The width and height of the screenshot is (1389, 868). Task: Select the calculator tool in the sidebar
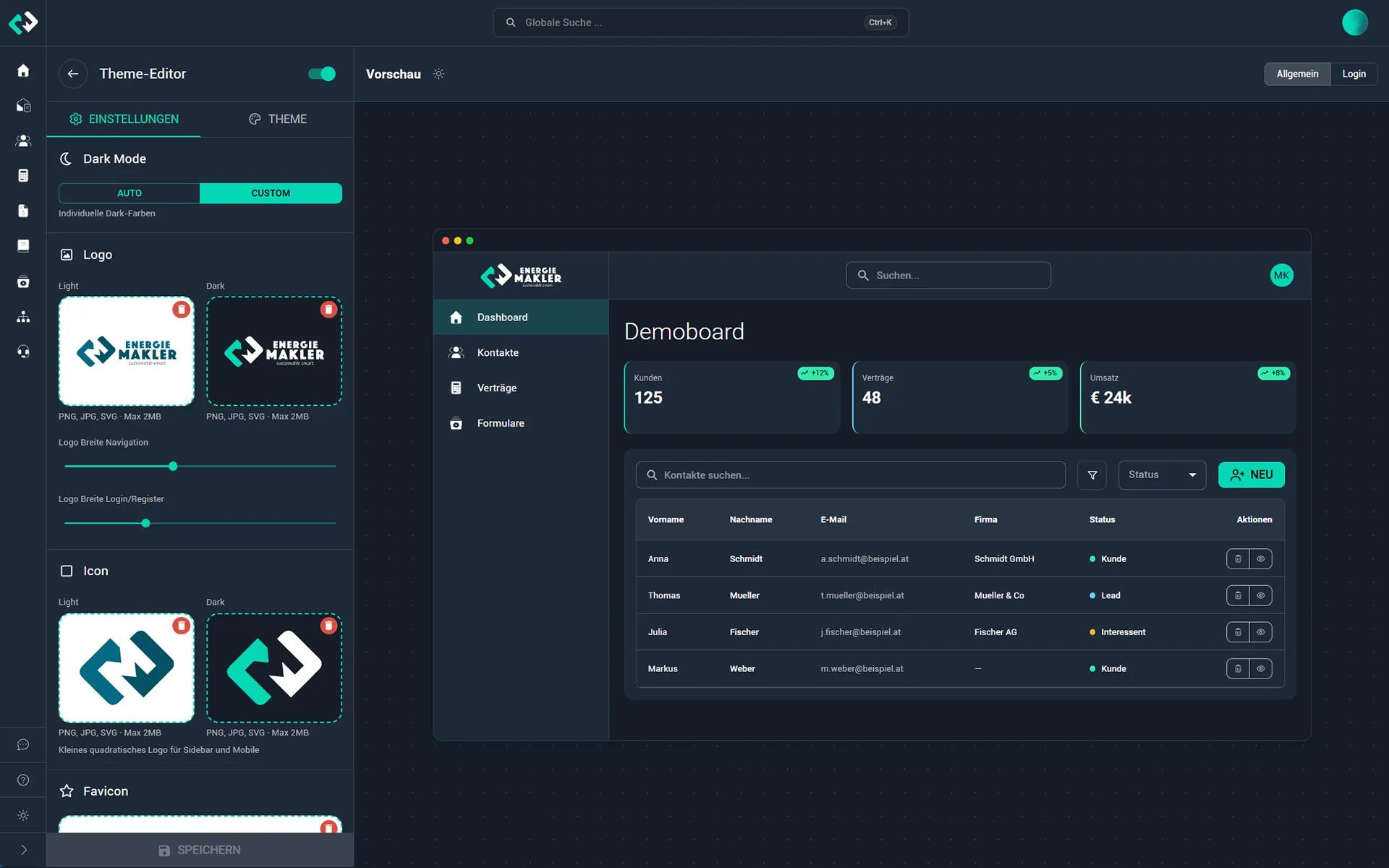click(23, 174)
